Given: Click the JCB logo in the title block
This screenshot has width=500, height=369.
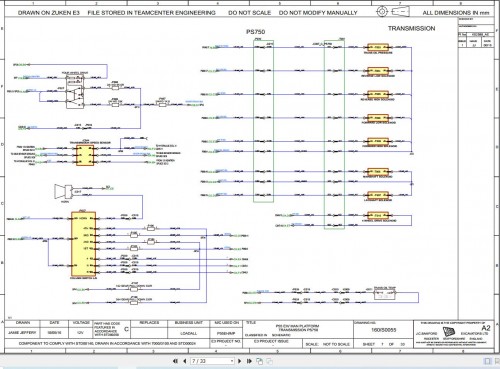Looking at the screenshot, I should tap(449, 332).
